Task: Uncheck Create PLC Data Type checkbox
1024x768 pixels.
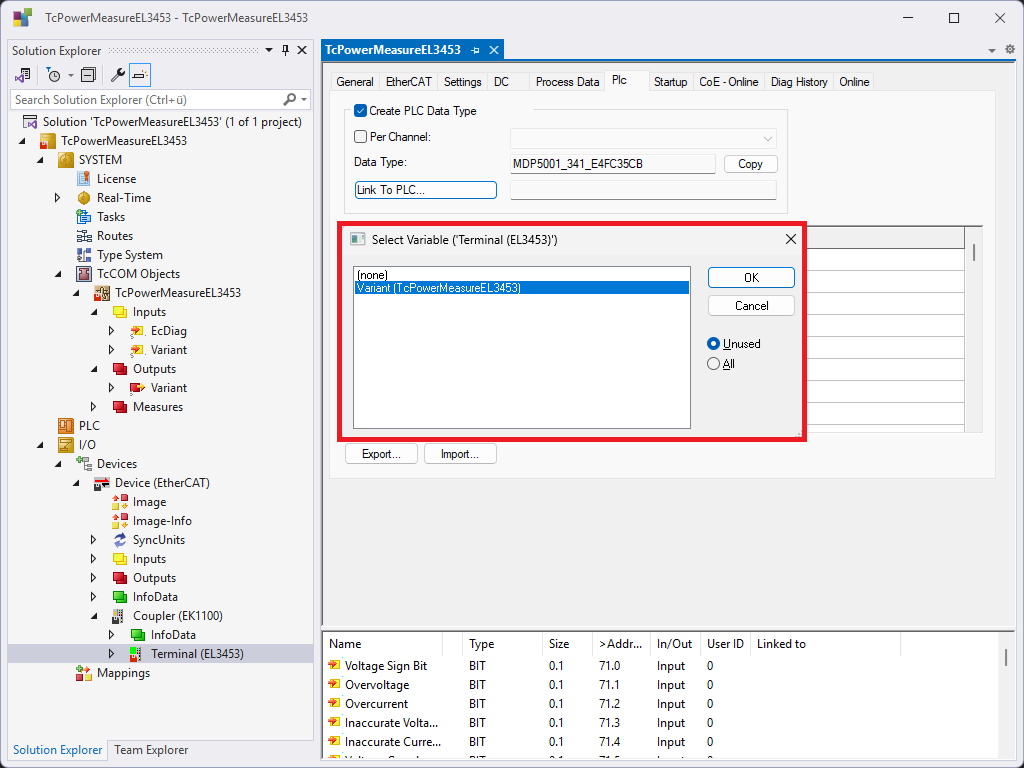Action: tap(361, 111)
